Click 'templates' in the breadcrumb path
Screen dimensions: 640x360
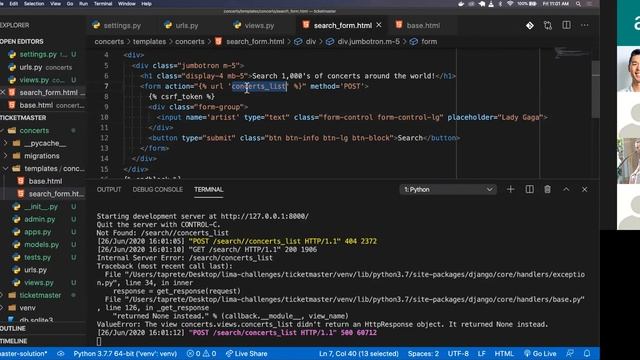click(149, 42)
